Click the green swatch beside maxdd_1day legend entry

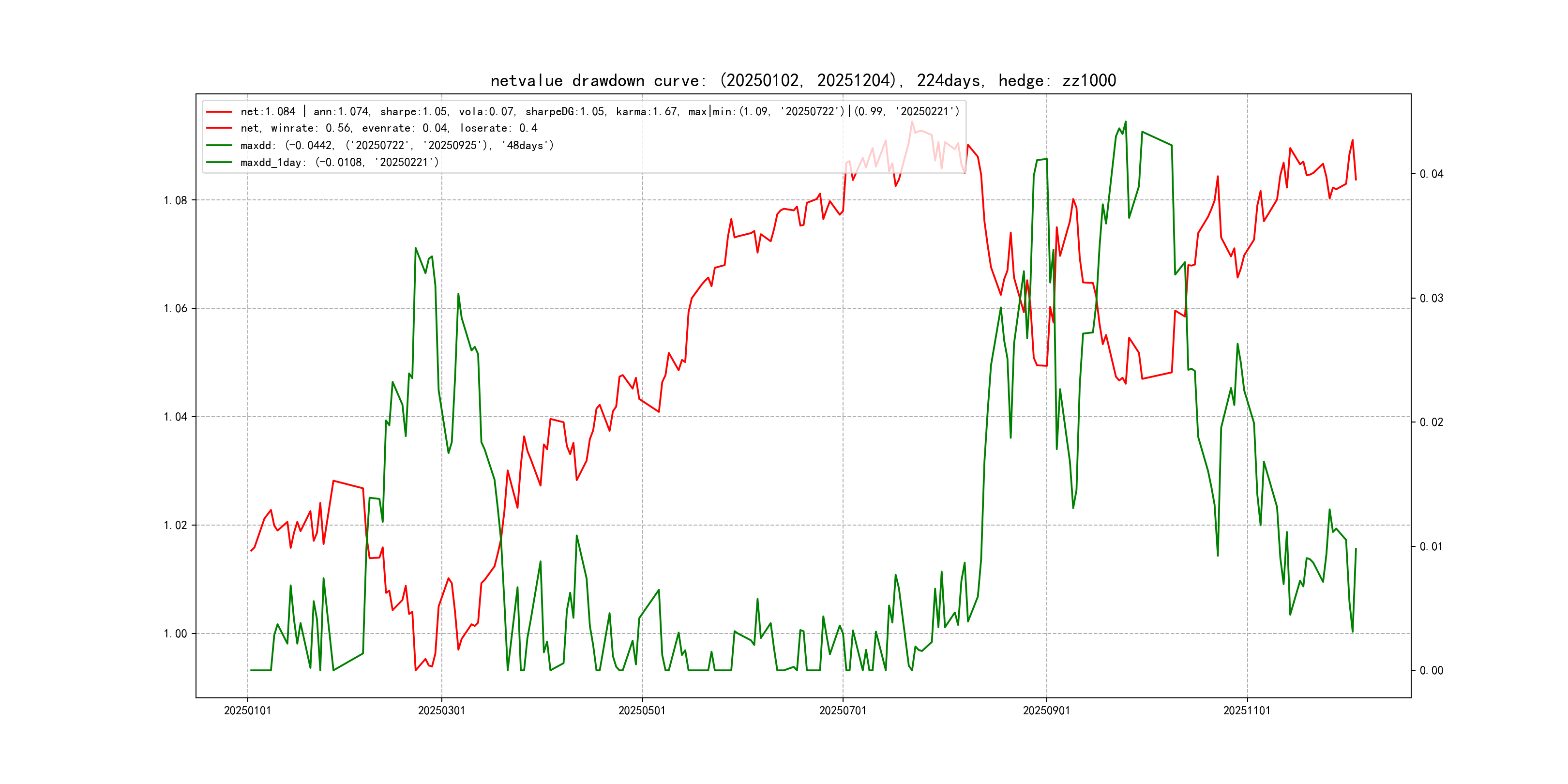[219, 162]
